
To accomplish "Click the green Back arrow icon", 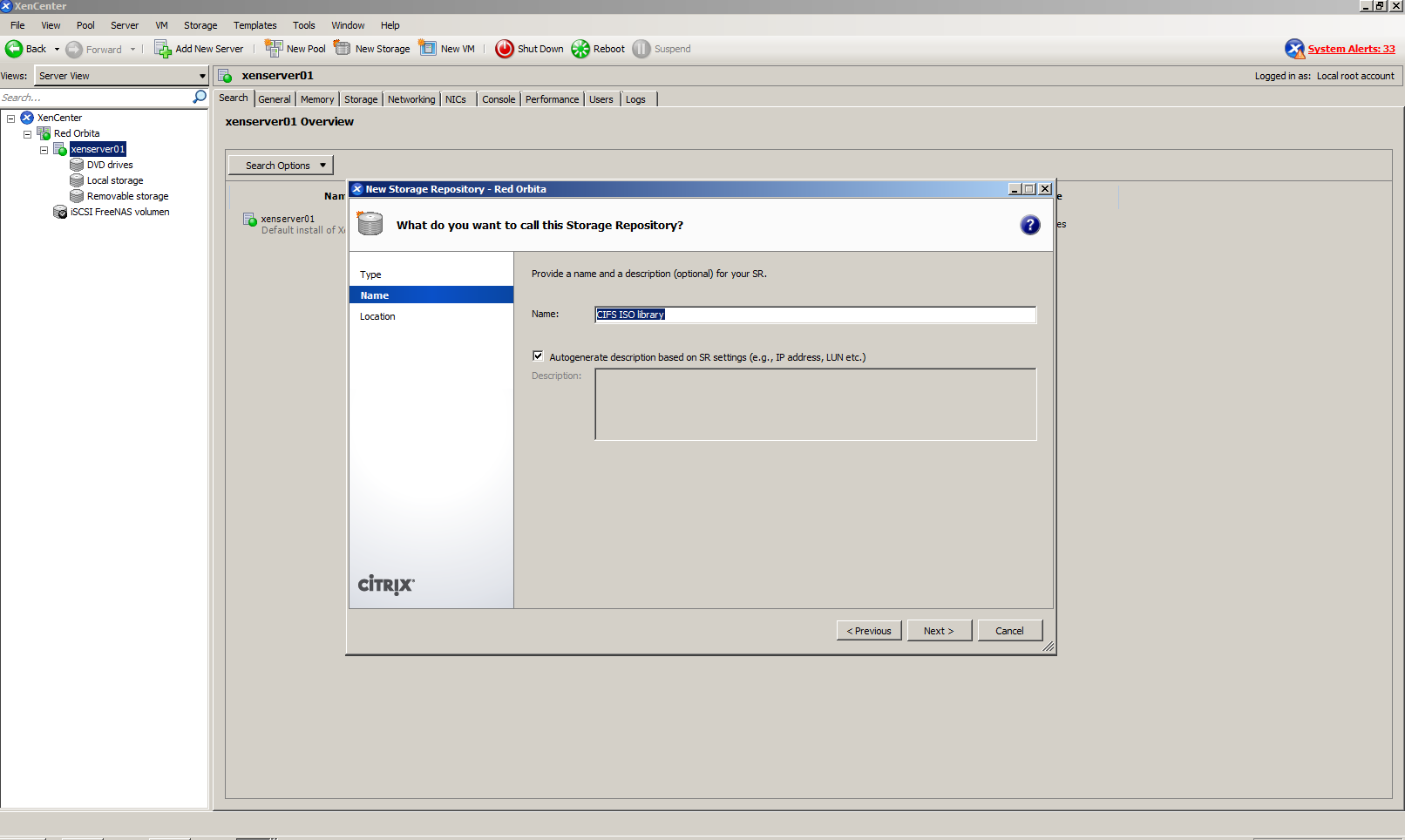I will (x=14, y=49).
